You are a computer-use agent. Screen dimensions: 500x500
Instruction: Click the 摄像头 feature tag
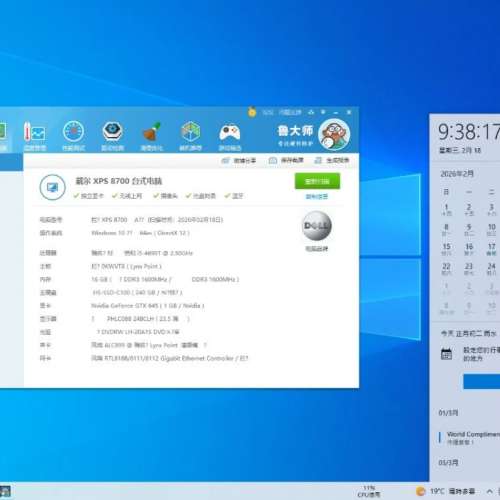165,196
